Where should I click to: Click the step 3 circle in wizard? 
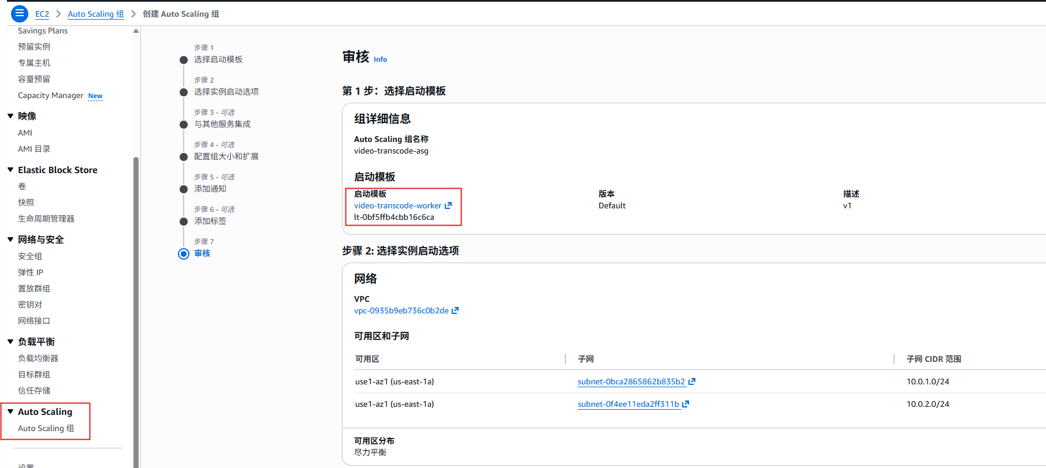tap(183, 124)
